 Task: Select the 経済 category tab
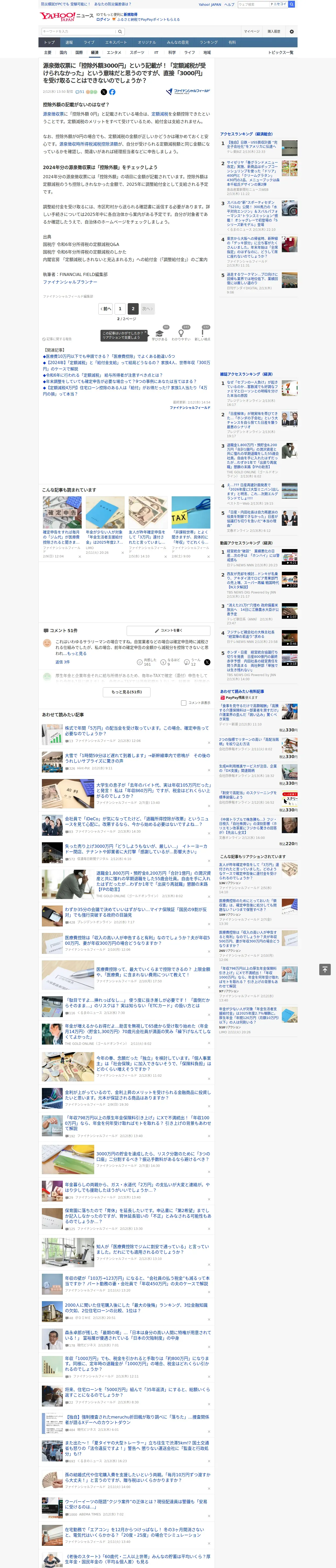pos(94,53)
